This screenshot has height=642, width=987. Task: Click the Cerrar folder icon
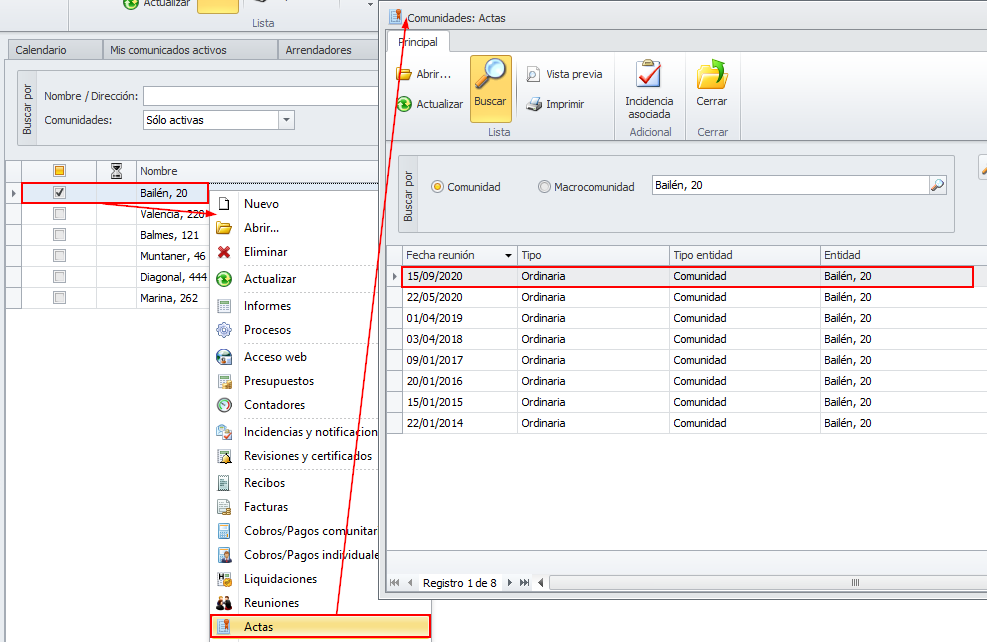tap(712, 74)
